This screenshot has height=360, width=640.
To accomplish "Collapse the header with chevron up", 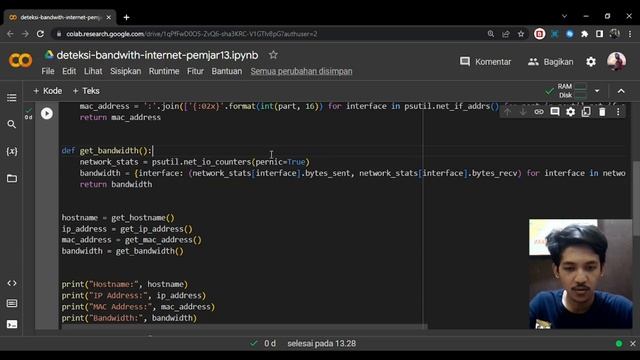I will 621,91.
